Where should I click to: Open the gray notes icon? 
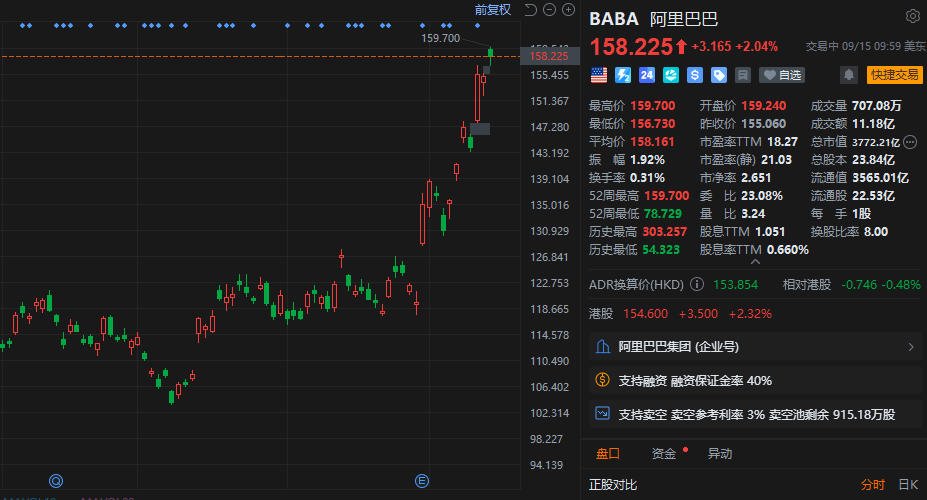click(x=742, y=75)
